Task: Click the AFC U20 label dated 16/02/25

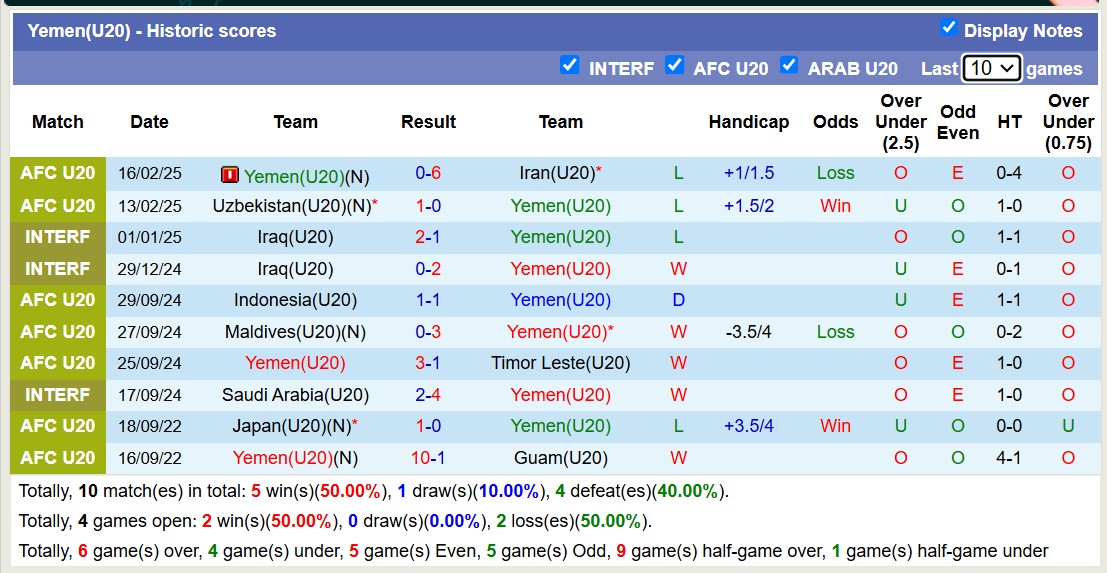Action: (58, 173)
